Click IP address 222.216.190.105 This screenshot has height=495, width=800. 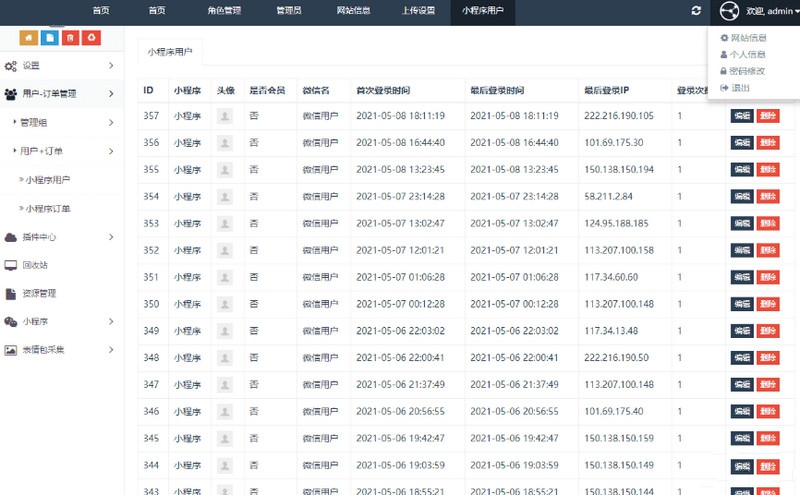click(619, 116)
